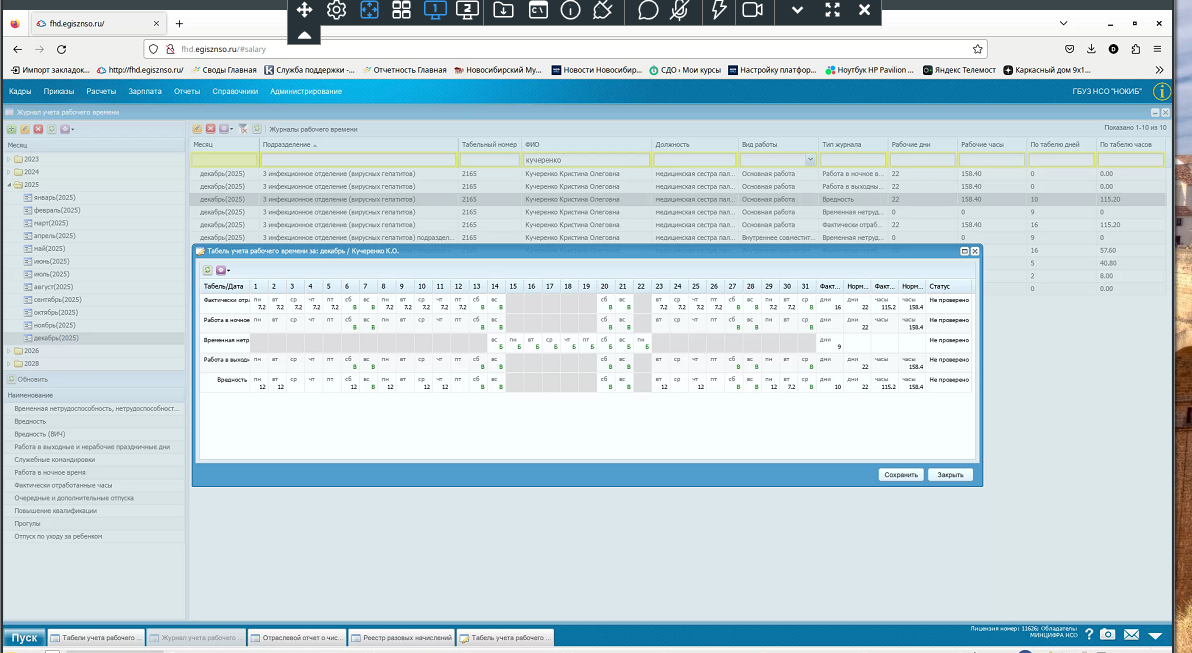Screen dimensions: 1192x653
Task: Click the yellow info icon near ГБУЗ НСО
Action: pos(1162,91)
